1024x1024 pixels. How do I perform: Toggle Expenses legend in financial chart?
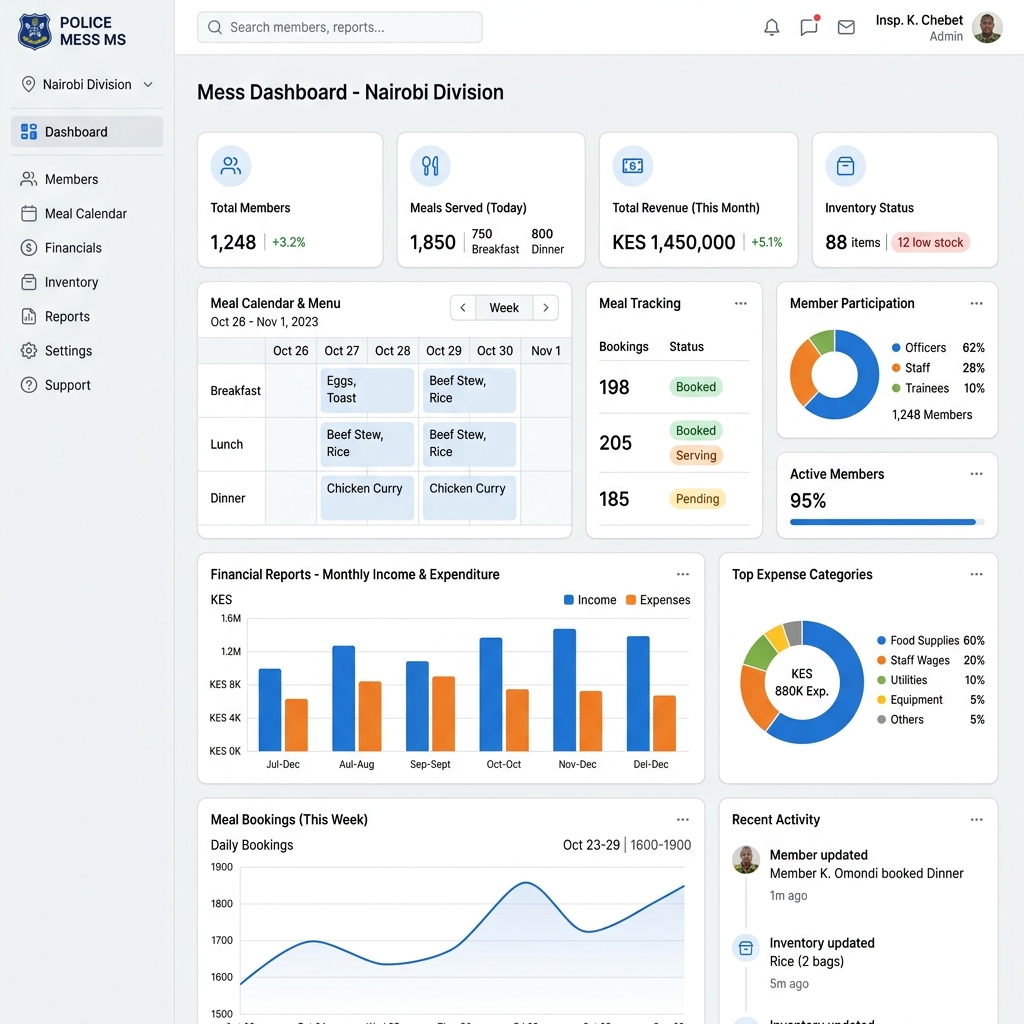tap(658, 600)
